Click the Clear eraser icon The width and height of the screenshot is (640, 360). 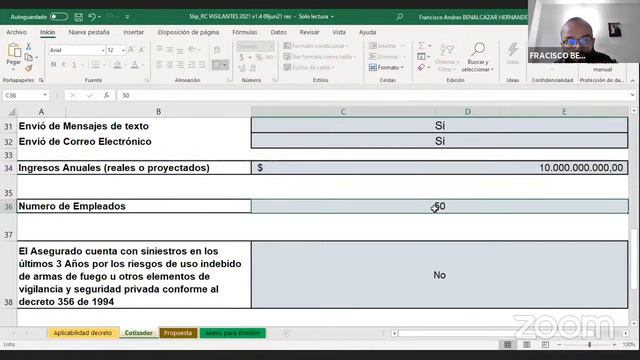pyautogui.click(x=421, y=67)
